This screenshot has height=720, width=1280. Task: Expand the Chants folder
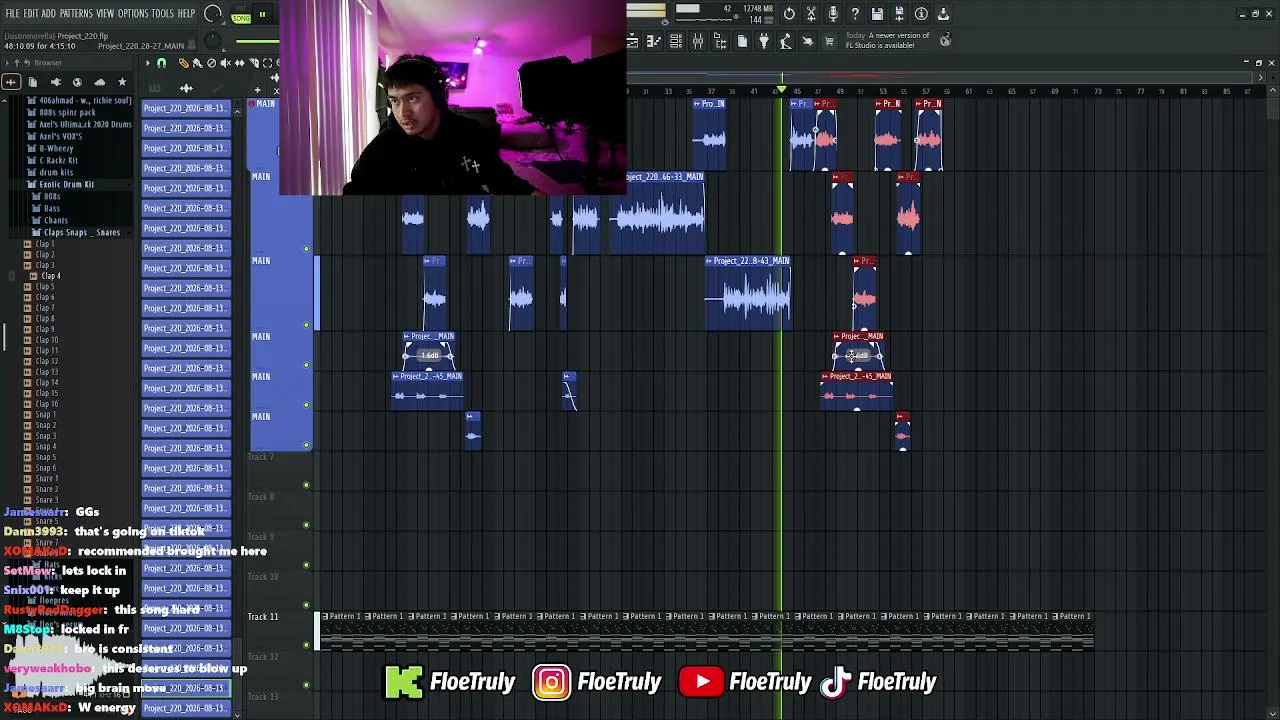pyautogui.click(x=55, y=220)
